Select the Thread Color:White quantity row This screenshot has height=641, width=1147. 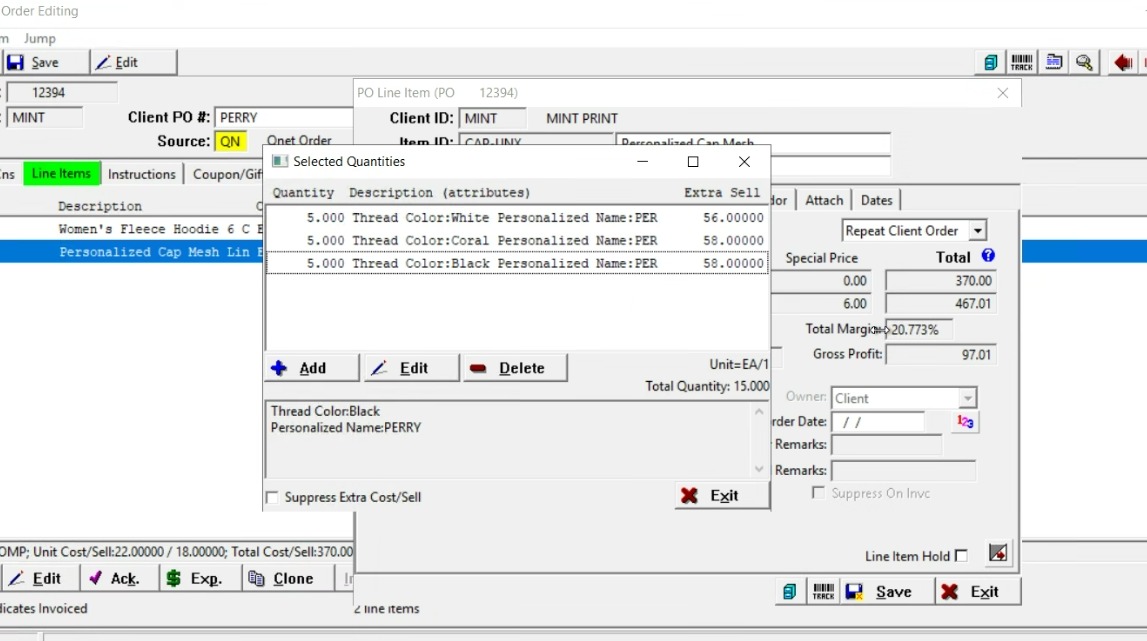[x=516, y=218]
